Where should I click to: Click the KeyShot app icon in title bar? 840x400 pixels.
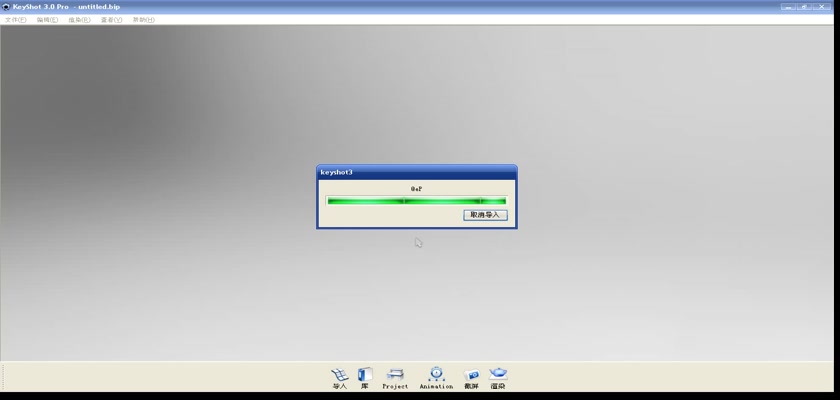tap(6, 7)
